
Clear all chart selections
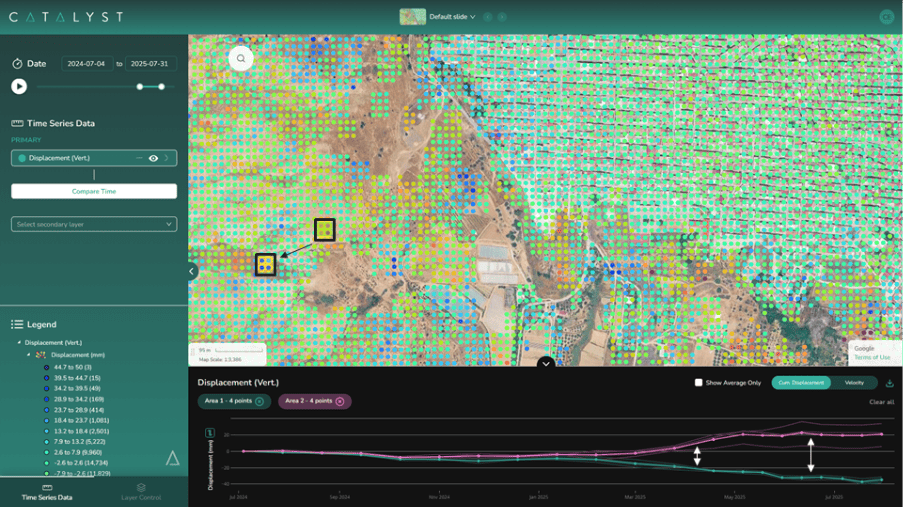click(881, 402)
